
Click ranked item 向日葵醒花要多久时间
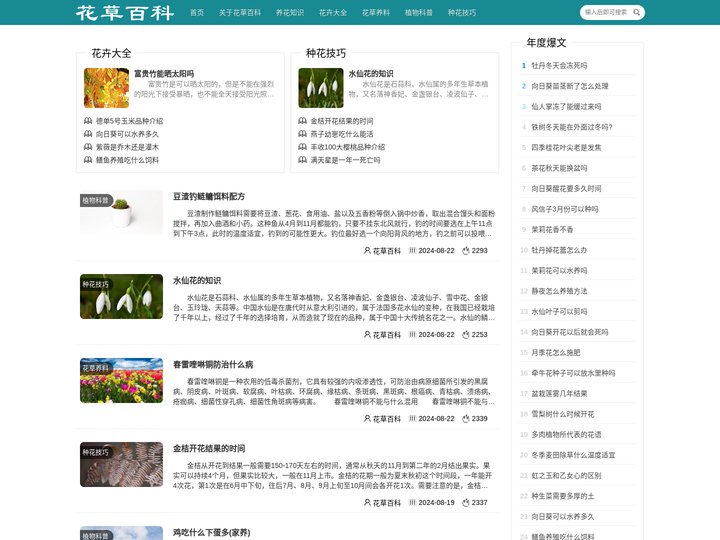click(x=566, y=188)
